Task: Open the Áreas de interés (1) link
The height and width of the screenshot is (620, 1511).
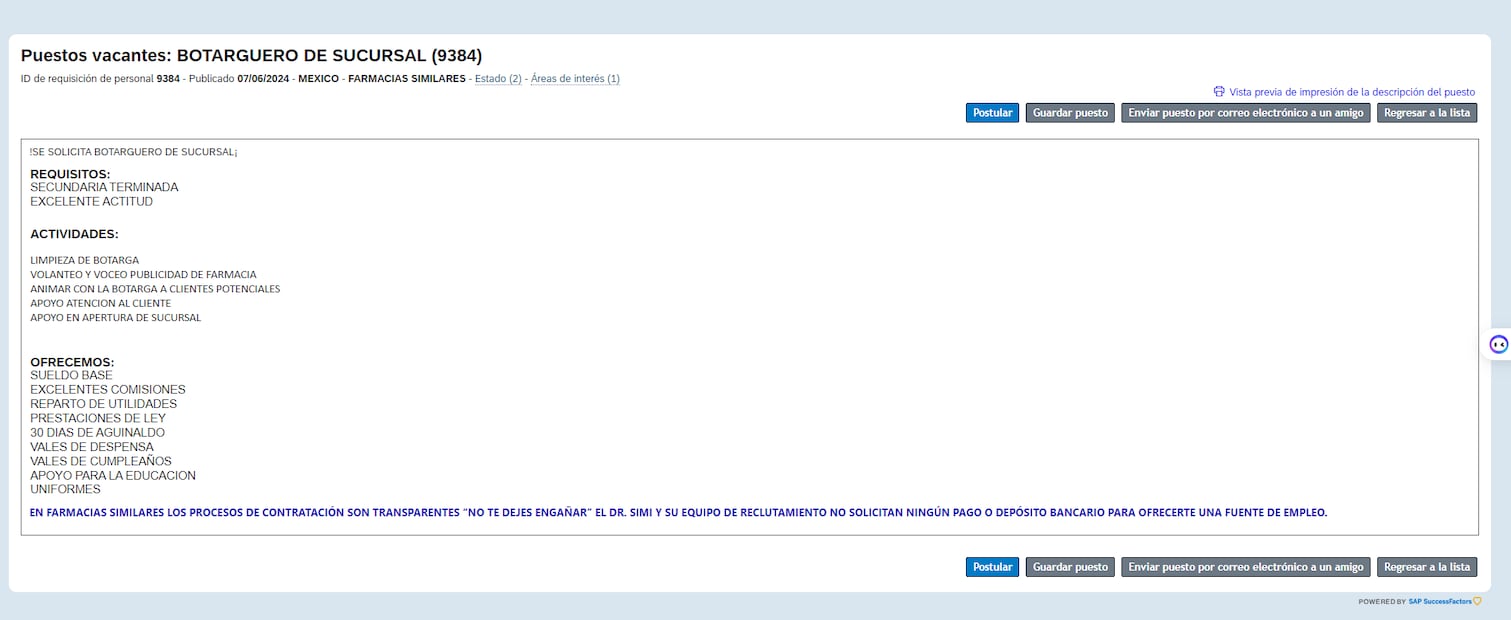Action: tap(575, 79)
